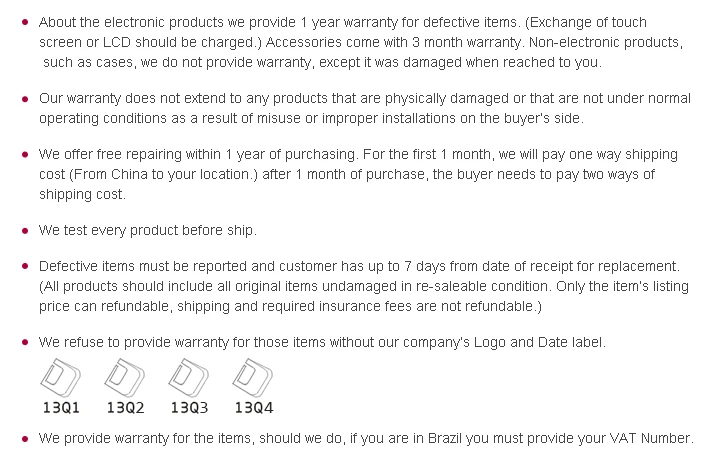Click the 13Q4 logo icon

point(253,377)
